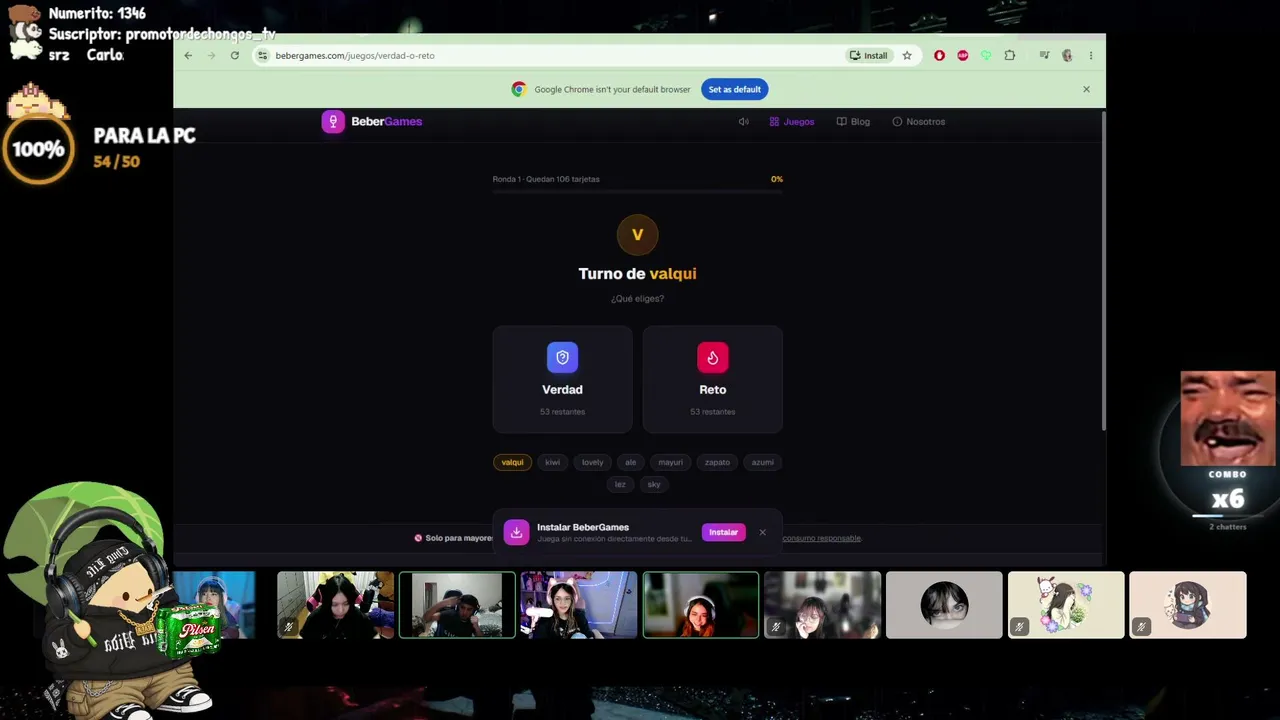Image resolution: width=1280 pixels, height=720 pixels.
Task: Open the Extensions puzzle piece menu
Action: tap(1010, 56)
